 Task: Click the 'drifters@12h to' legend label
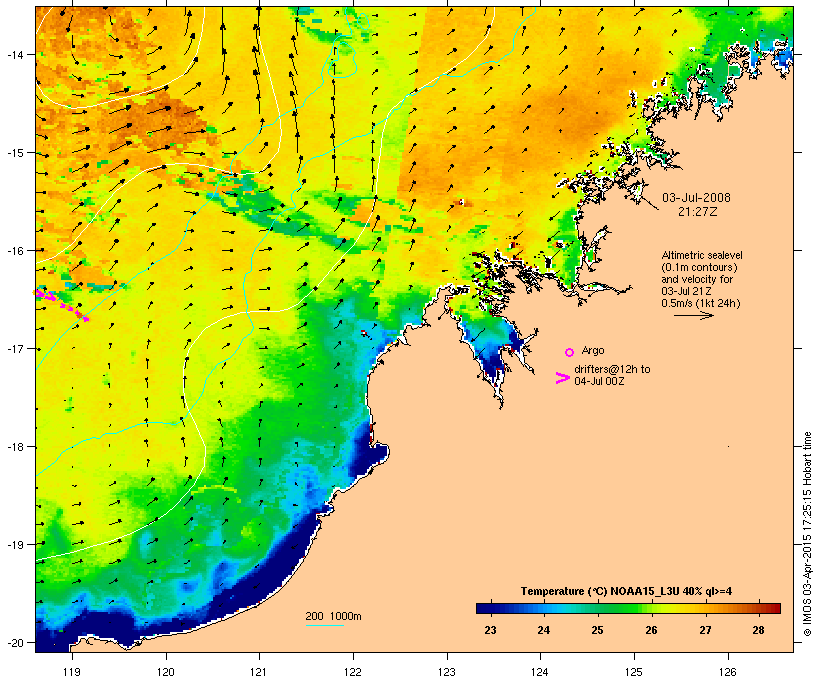(612, 369)
